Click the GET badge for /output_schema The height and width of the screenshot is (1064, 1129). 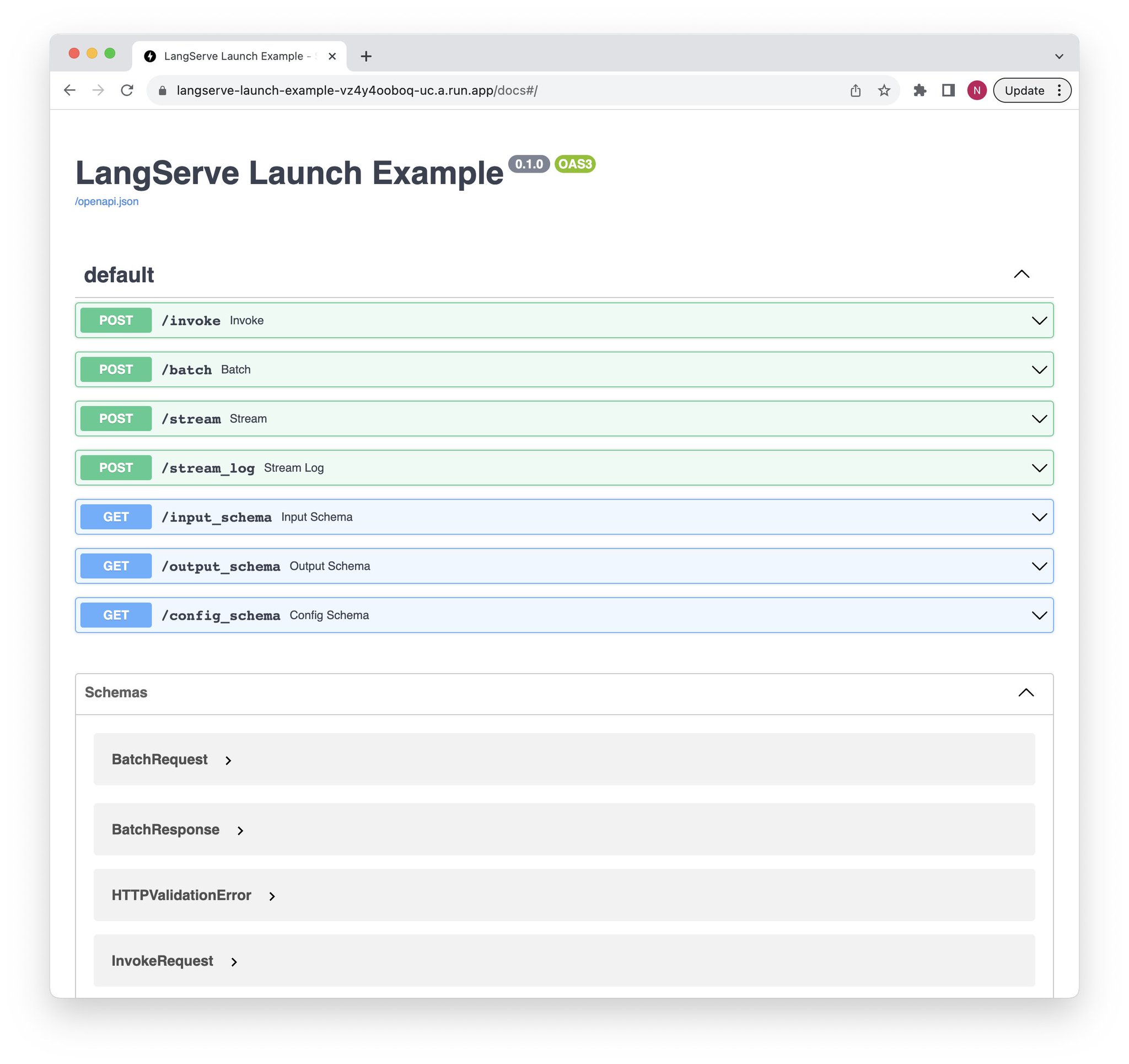[116, 566]
